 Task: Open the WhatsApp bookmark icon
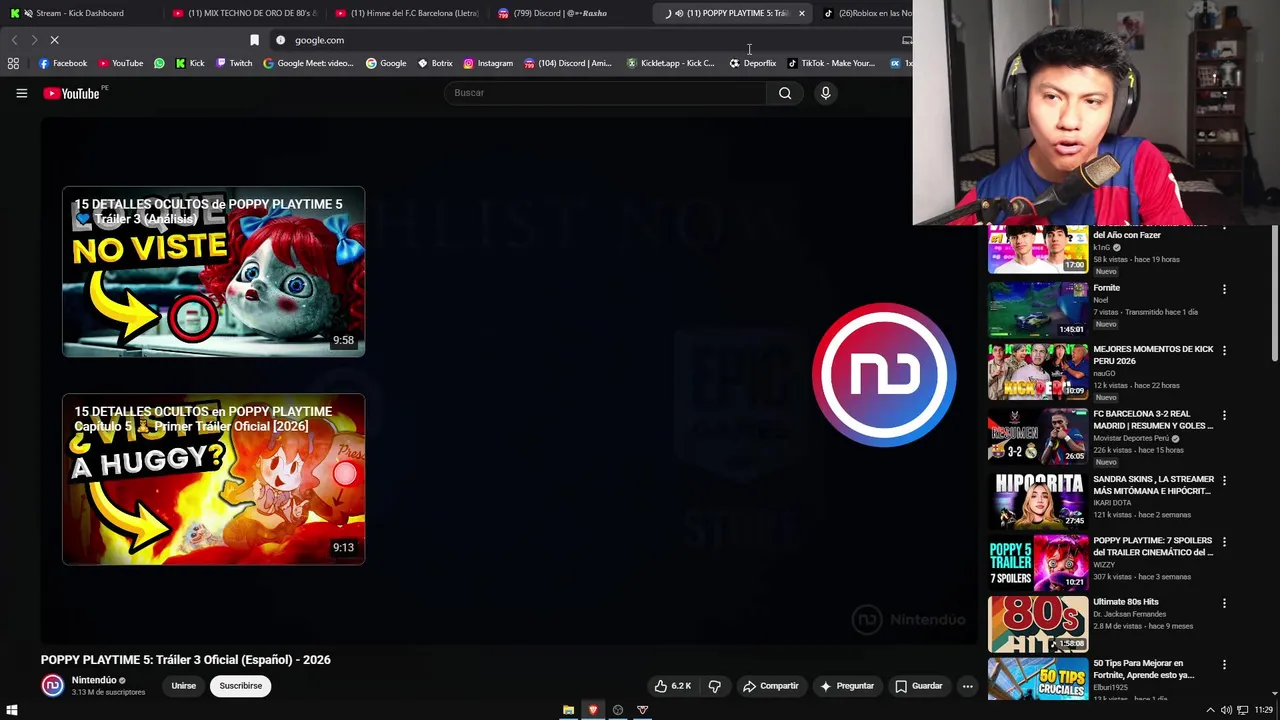click(x=159, y=63)
